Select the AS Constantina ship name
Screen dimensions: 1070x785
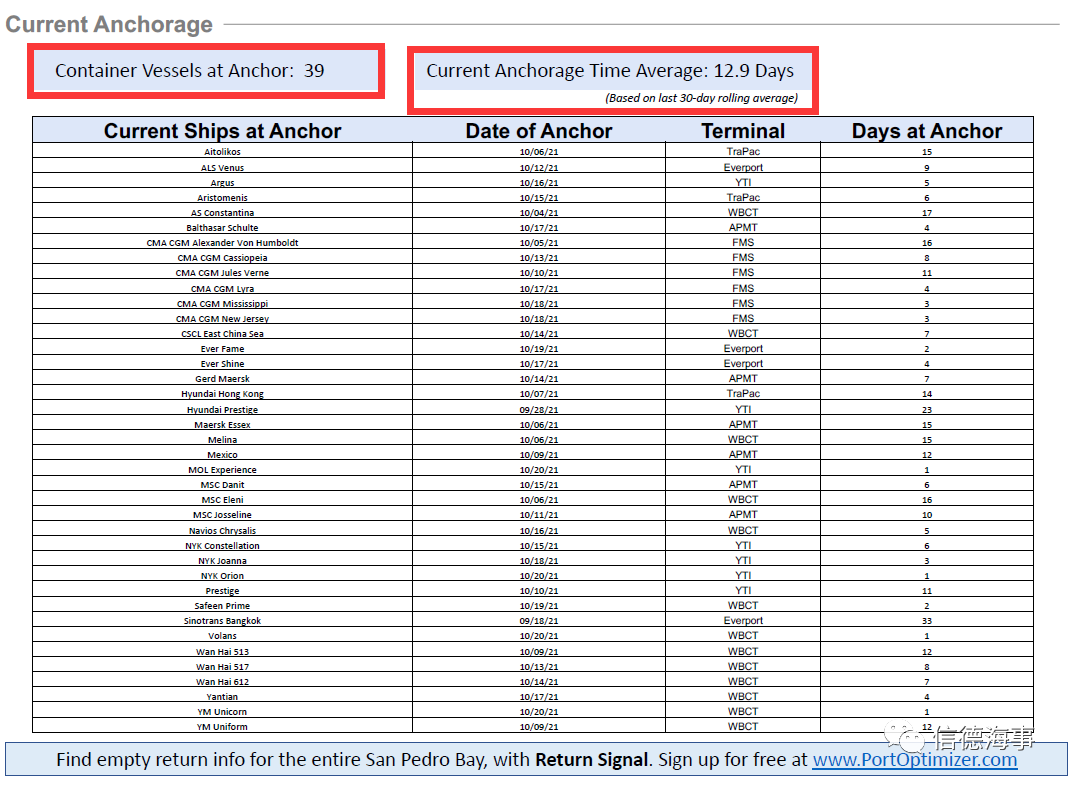(222, 212)
